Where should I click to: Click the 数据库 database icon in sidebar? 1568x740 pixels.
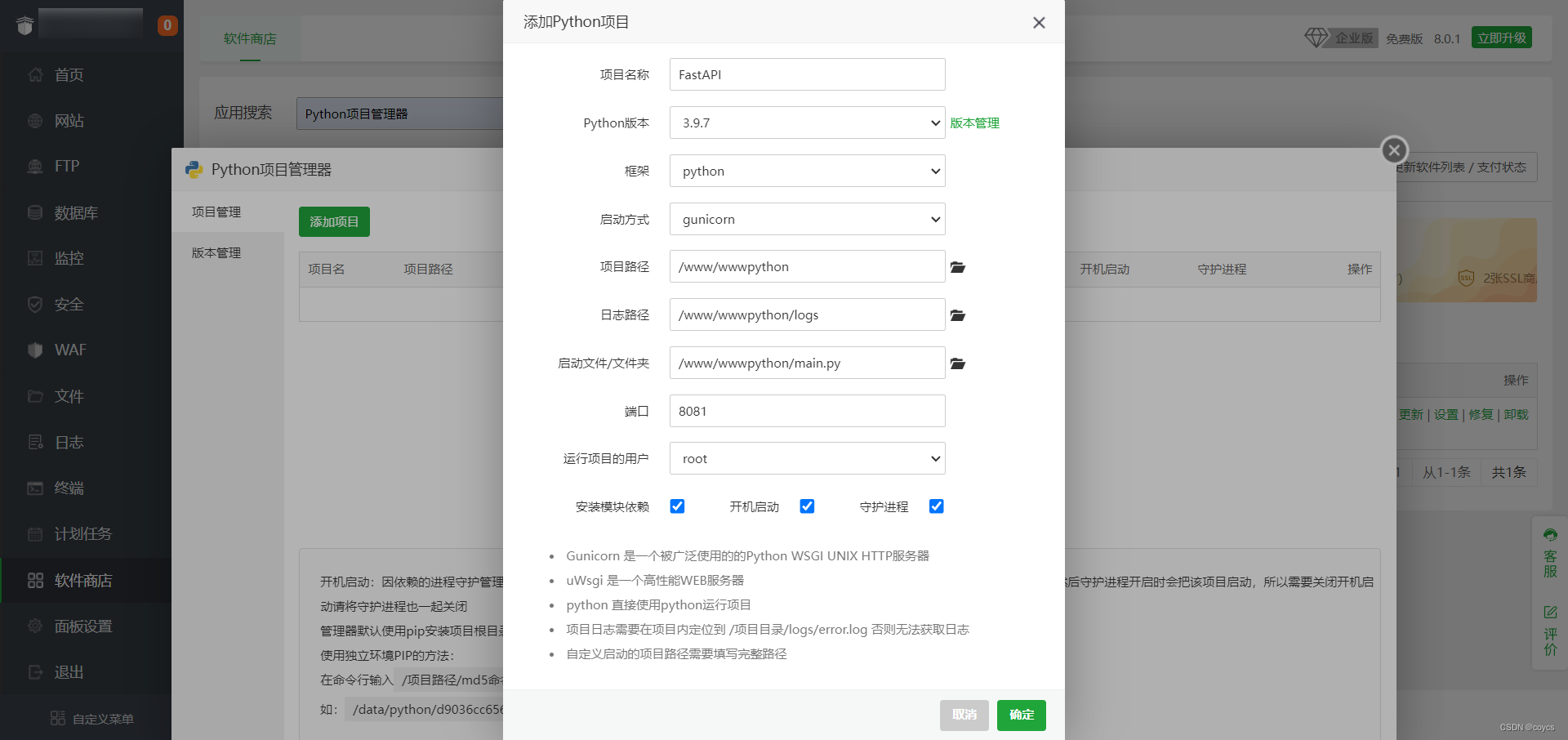coord(35,212)
